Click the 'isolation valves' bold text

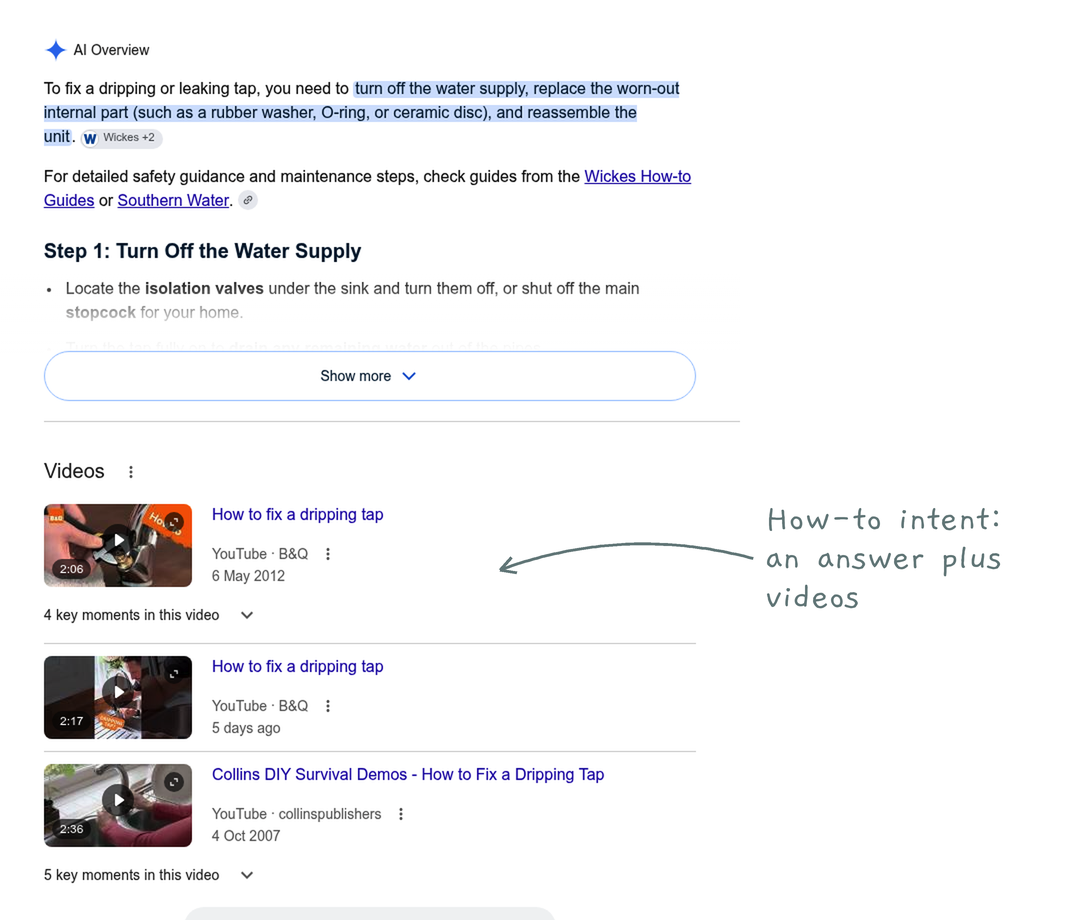click(204, 289)
